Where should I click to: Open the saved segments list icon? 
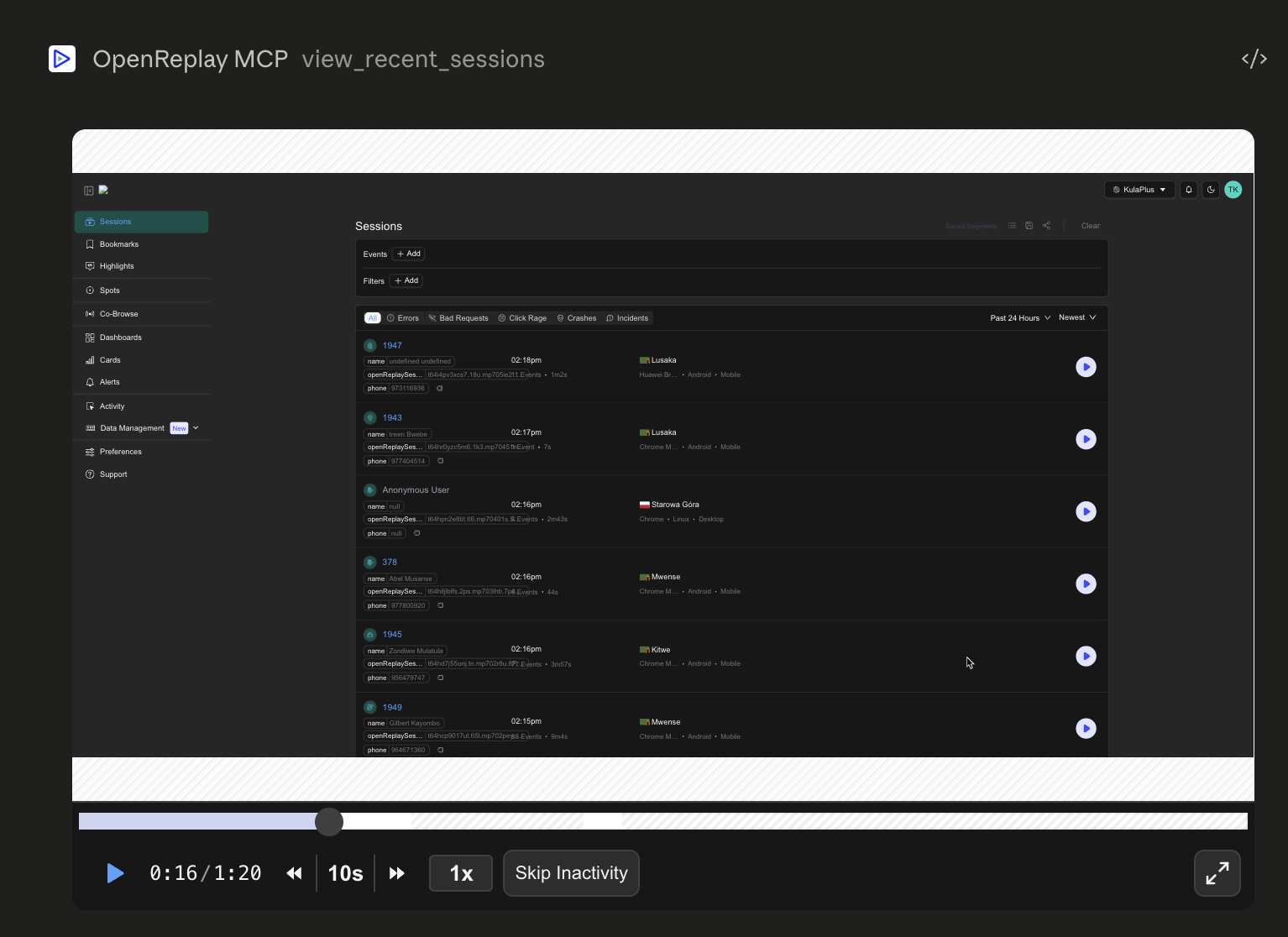click(1012, 226)
